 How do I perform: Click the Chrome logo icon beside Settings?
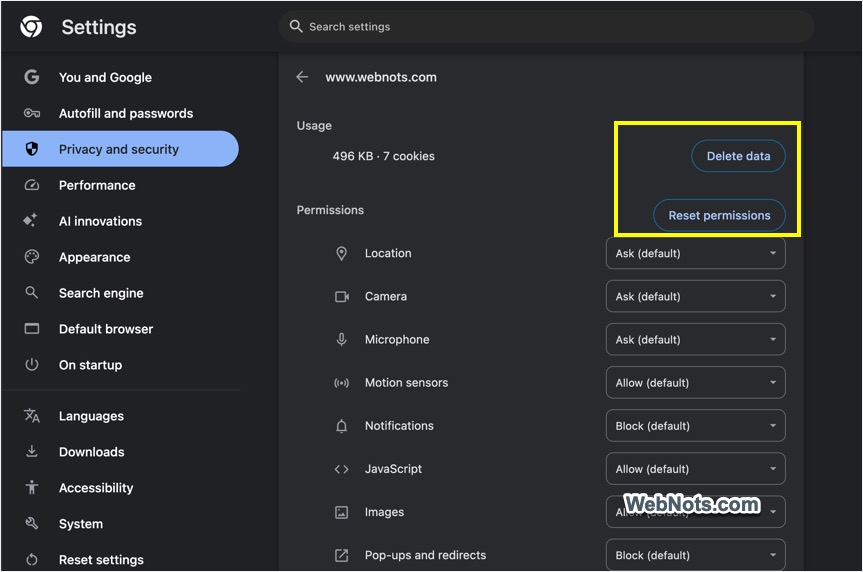click(31, 26)
